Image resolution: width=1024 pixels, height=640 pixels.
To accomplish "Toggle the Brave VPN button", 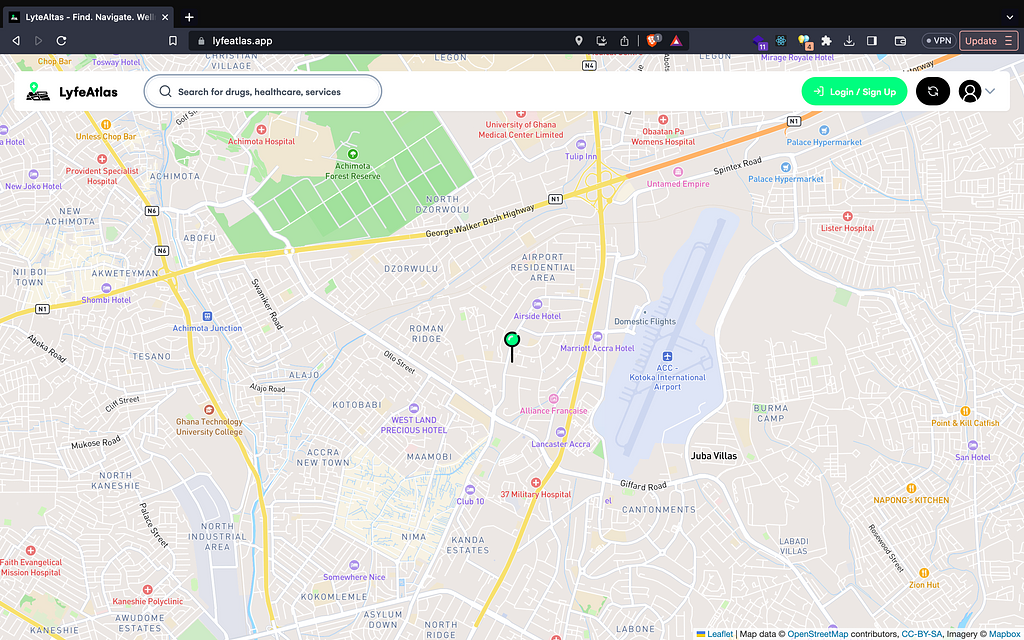I will (937, 41).
